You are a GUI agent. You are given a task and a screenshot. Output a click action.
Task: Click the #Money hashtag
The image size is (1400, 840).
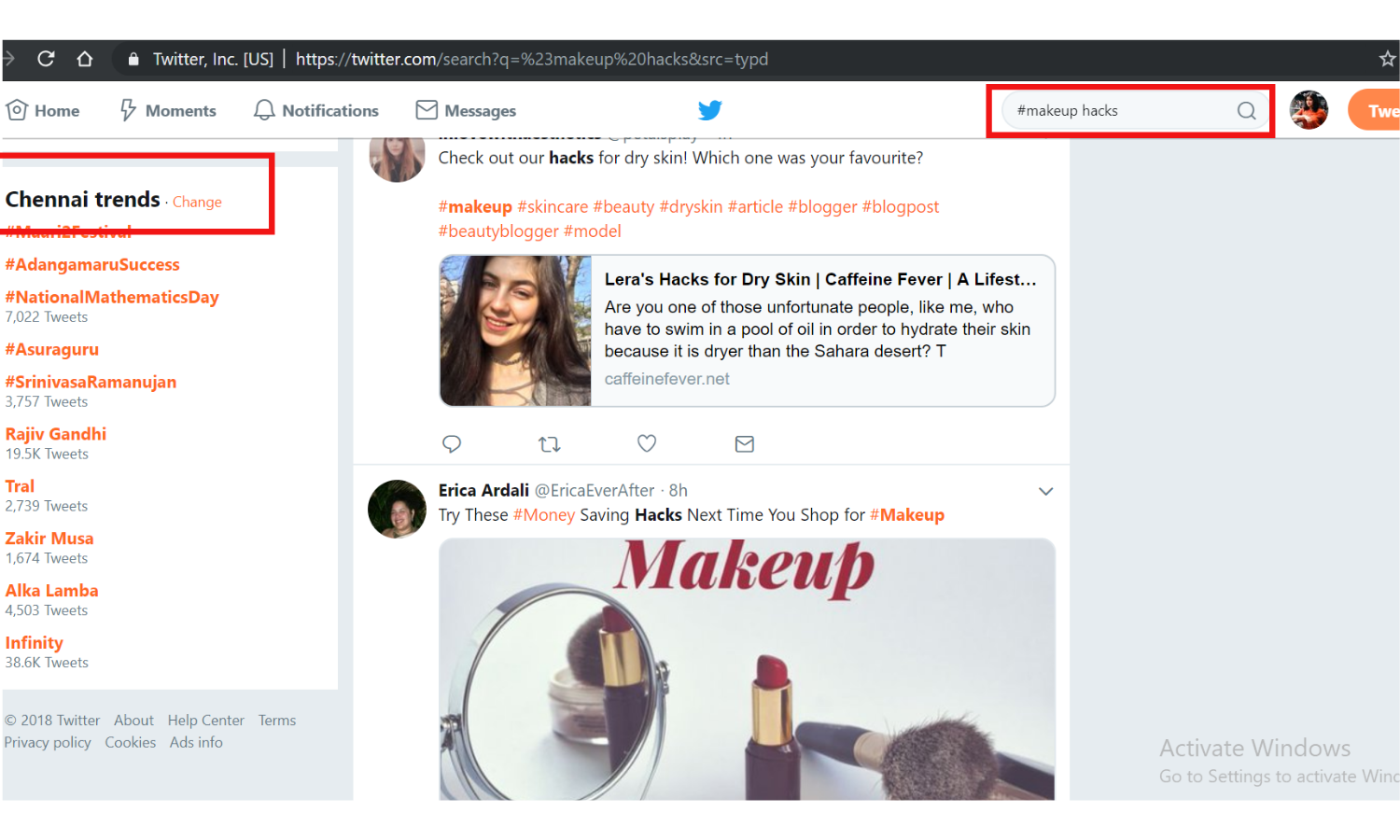tap(544, 514)
